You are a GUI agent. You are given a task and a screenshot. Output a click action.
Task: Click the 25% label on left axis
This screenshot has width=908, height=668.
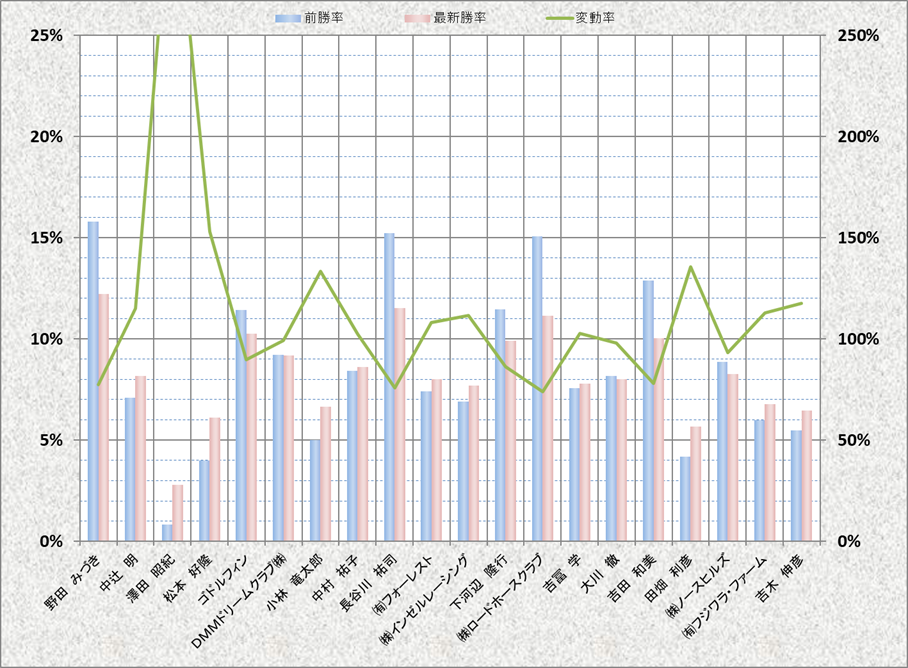click(x=47, y=35)
